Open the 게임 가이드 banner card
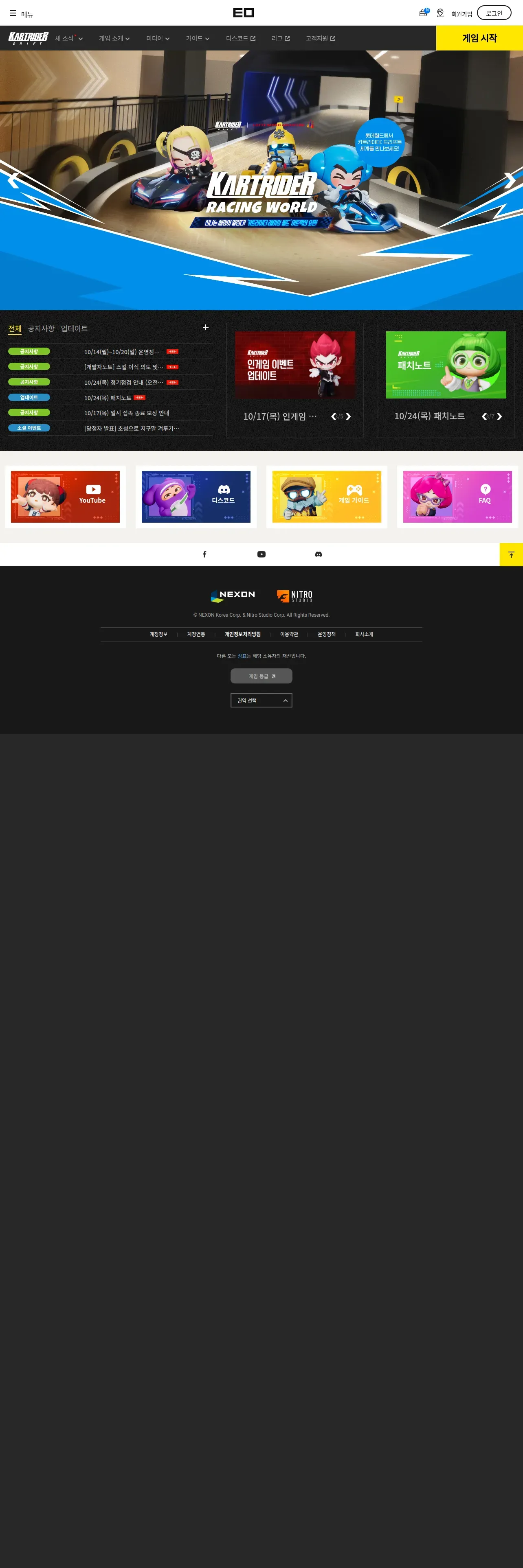The height and width of the screenshot is (1568, 523). (x=327, y=497)
